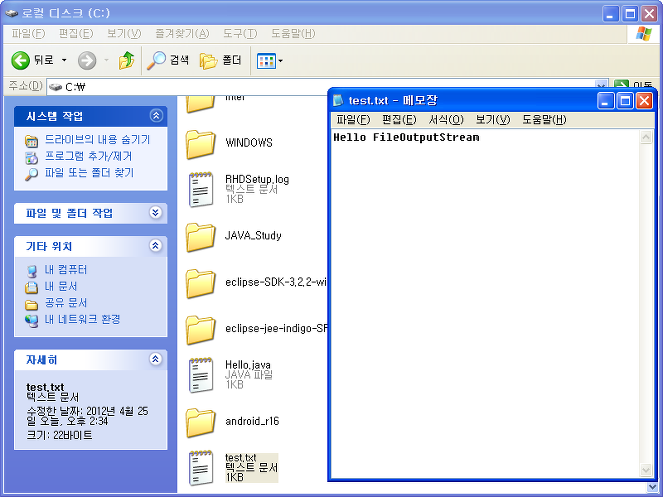Click 파일 또는 폴더 찾기 link

pos(89,173)
